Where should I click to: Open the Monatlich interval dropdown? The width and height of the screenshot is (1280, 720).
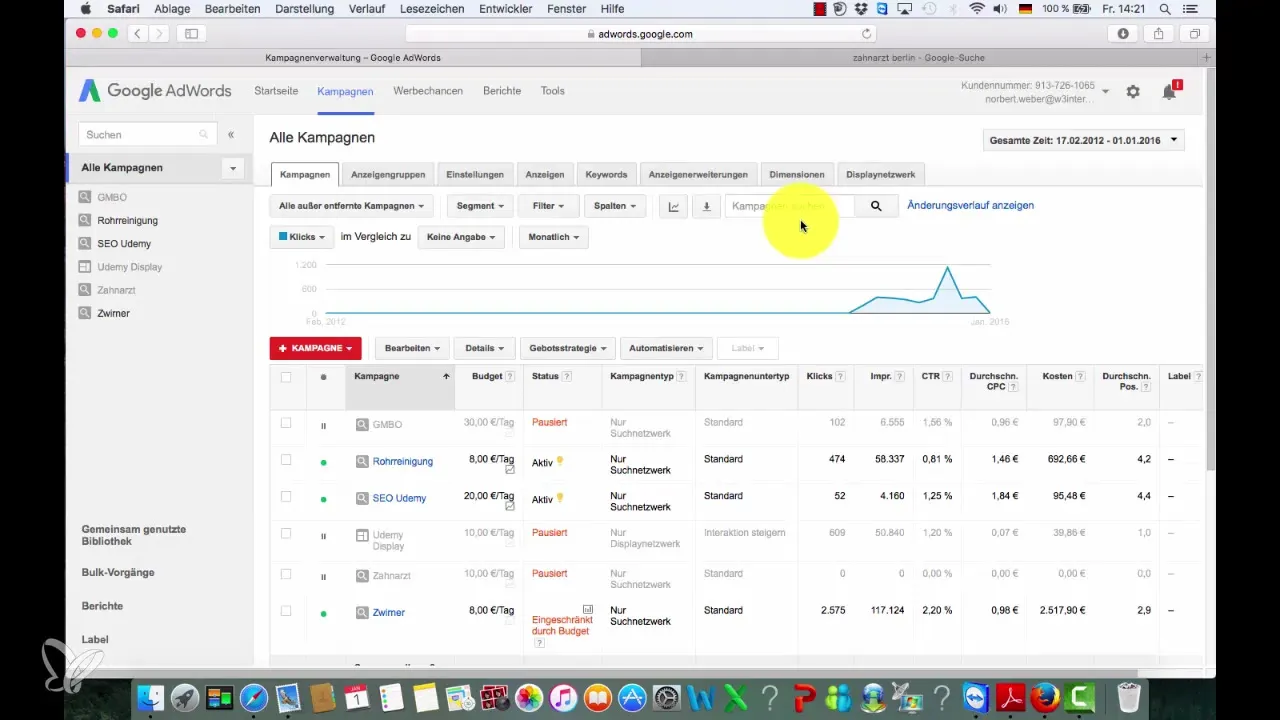click(x=553, y=237)
